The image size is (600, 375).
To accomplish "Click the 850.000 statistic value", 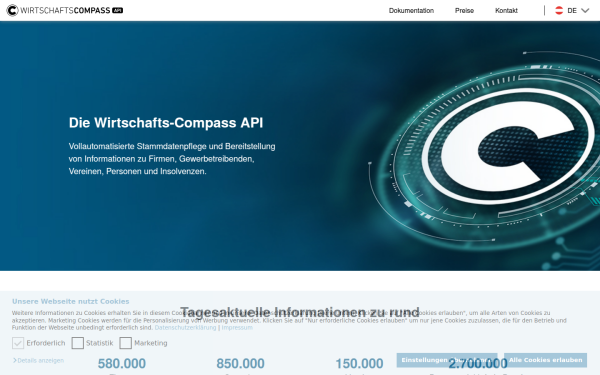I will click(x=240, y=364).
